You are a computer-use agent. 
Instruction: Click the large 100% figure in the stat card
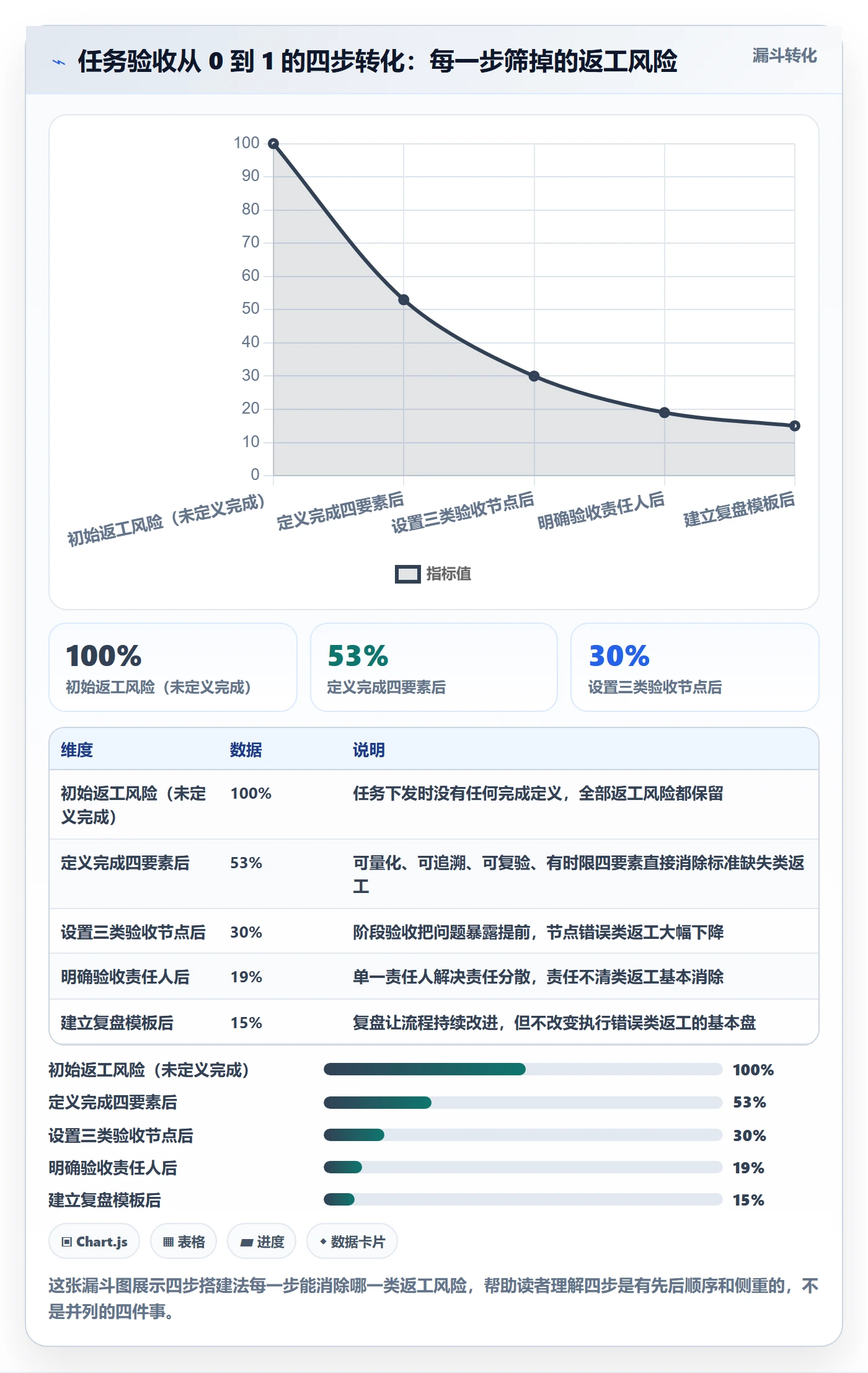coord(104,656)
